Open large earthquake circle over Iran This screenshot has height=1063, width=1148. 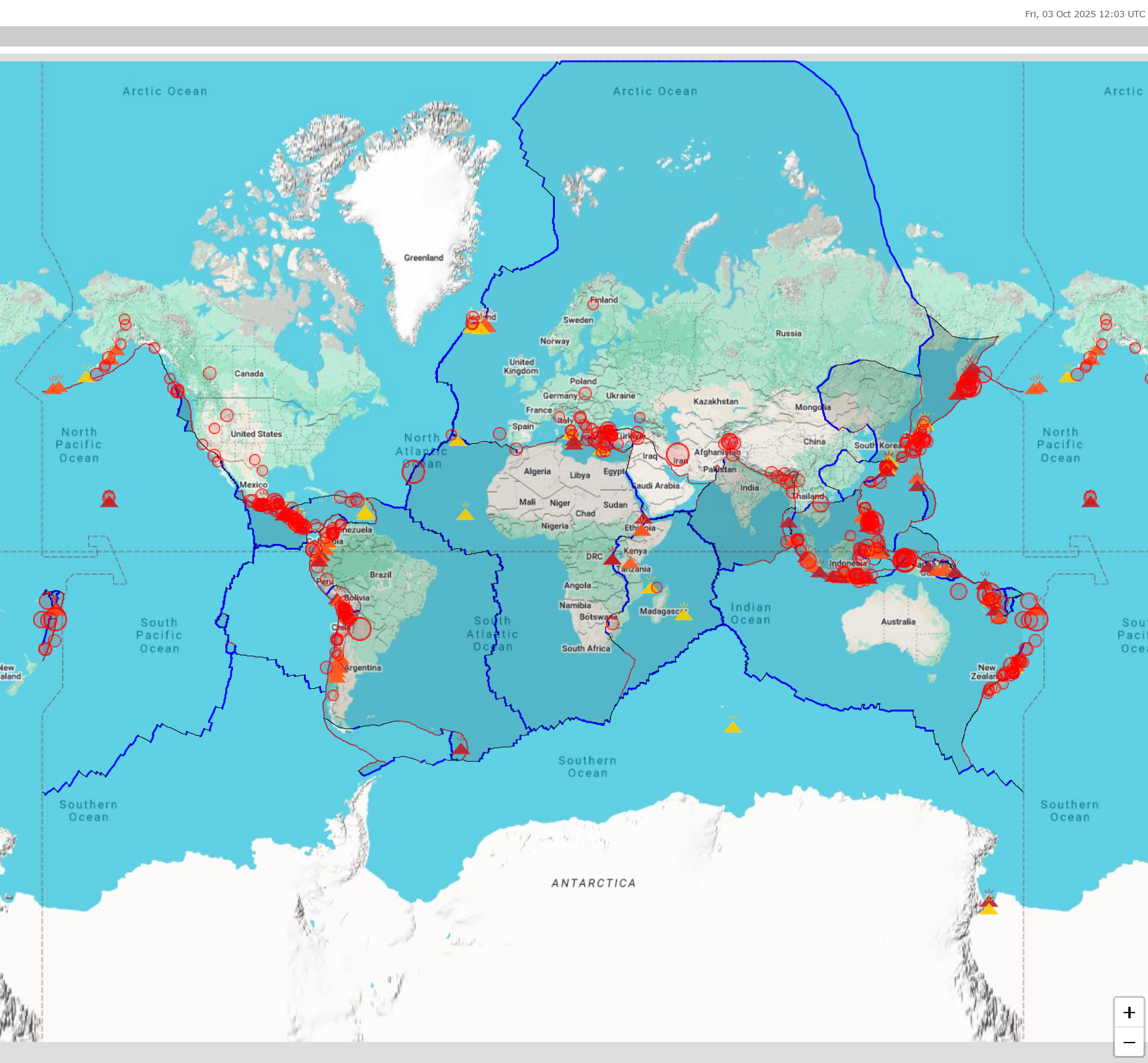click(677, 455)
